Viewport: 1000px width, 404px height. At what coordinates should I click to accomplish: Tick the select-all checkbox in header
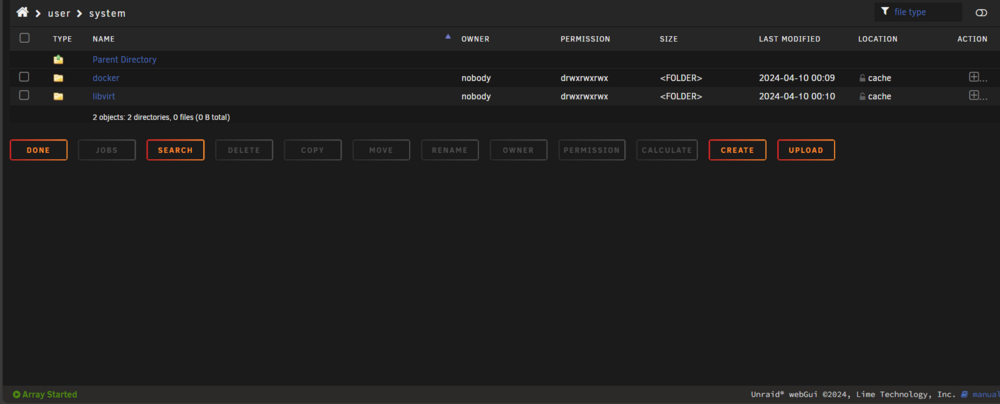[x=24, y=38]
